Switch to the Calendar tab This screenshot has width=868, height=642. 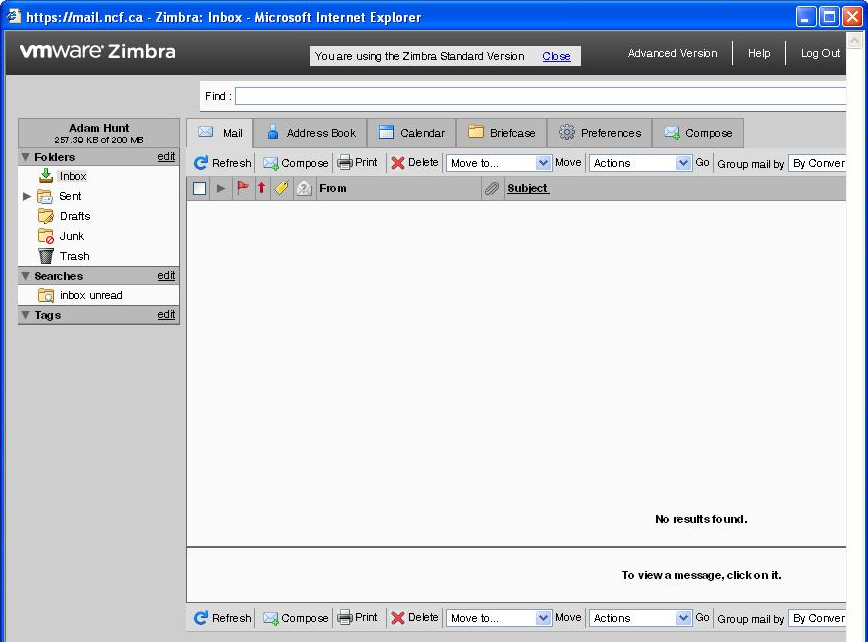(x=411, y=133)
